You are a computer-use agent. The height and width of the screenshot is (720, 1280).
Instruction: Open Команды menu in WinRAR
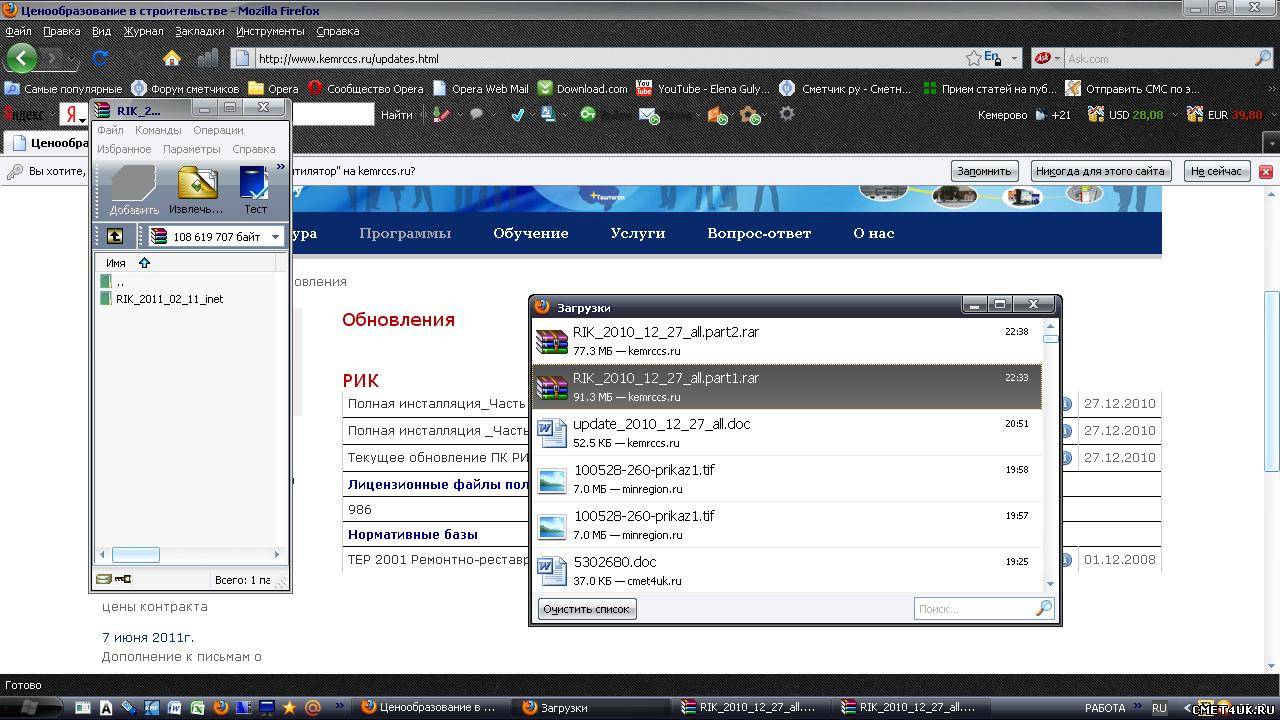tap(158, 130)
